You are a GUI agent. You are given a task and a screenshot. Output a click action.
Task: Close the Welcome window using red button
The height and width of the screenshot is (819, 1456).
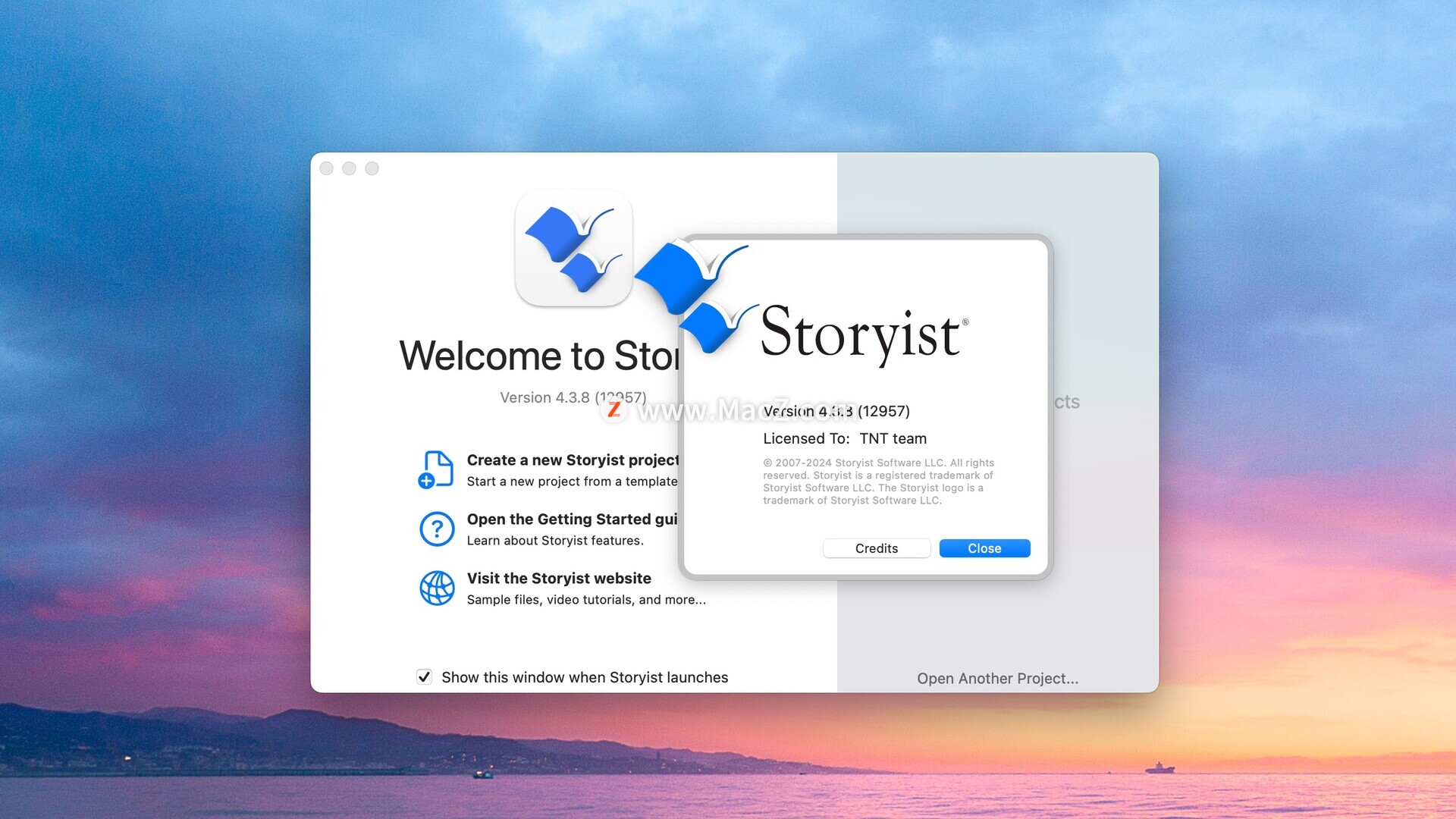327,168
